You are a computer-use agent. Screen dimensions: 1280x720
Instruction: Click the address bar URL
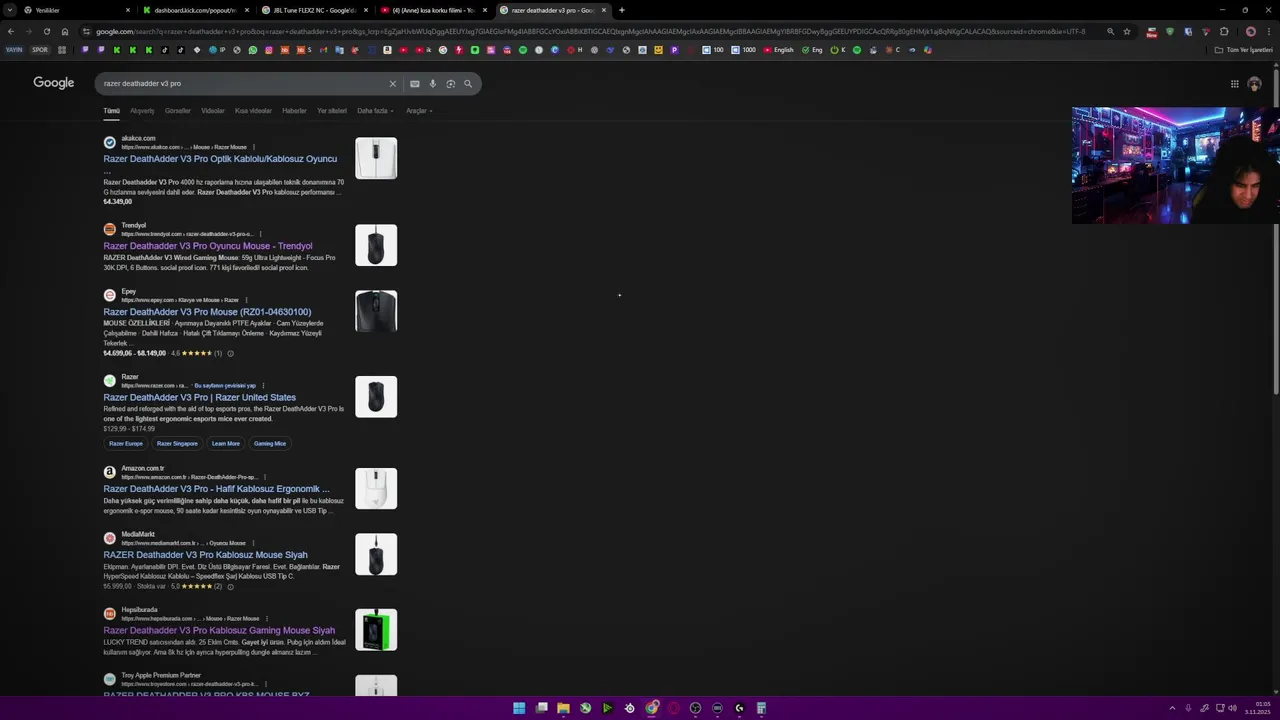(x=590, y=31)
